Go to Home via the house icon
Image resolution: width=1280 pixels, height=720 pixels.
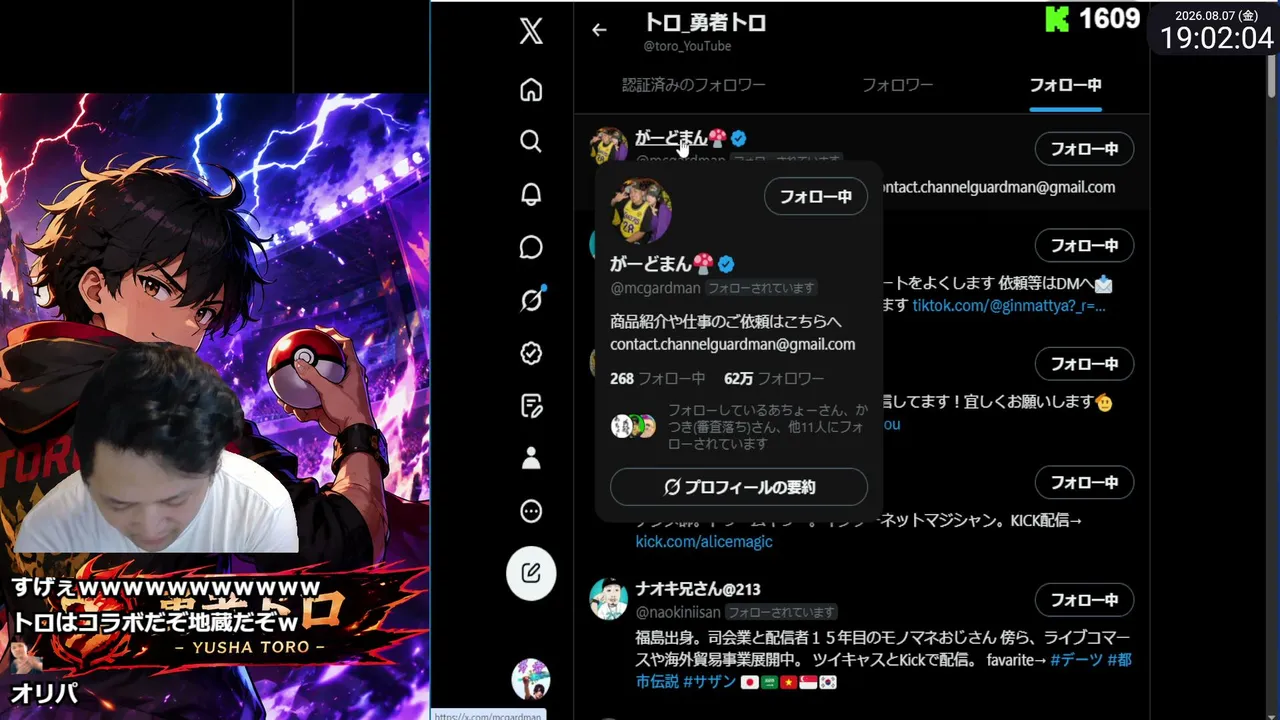click(531, 90)
